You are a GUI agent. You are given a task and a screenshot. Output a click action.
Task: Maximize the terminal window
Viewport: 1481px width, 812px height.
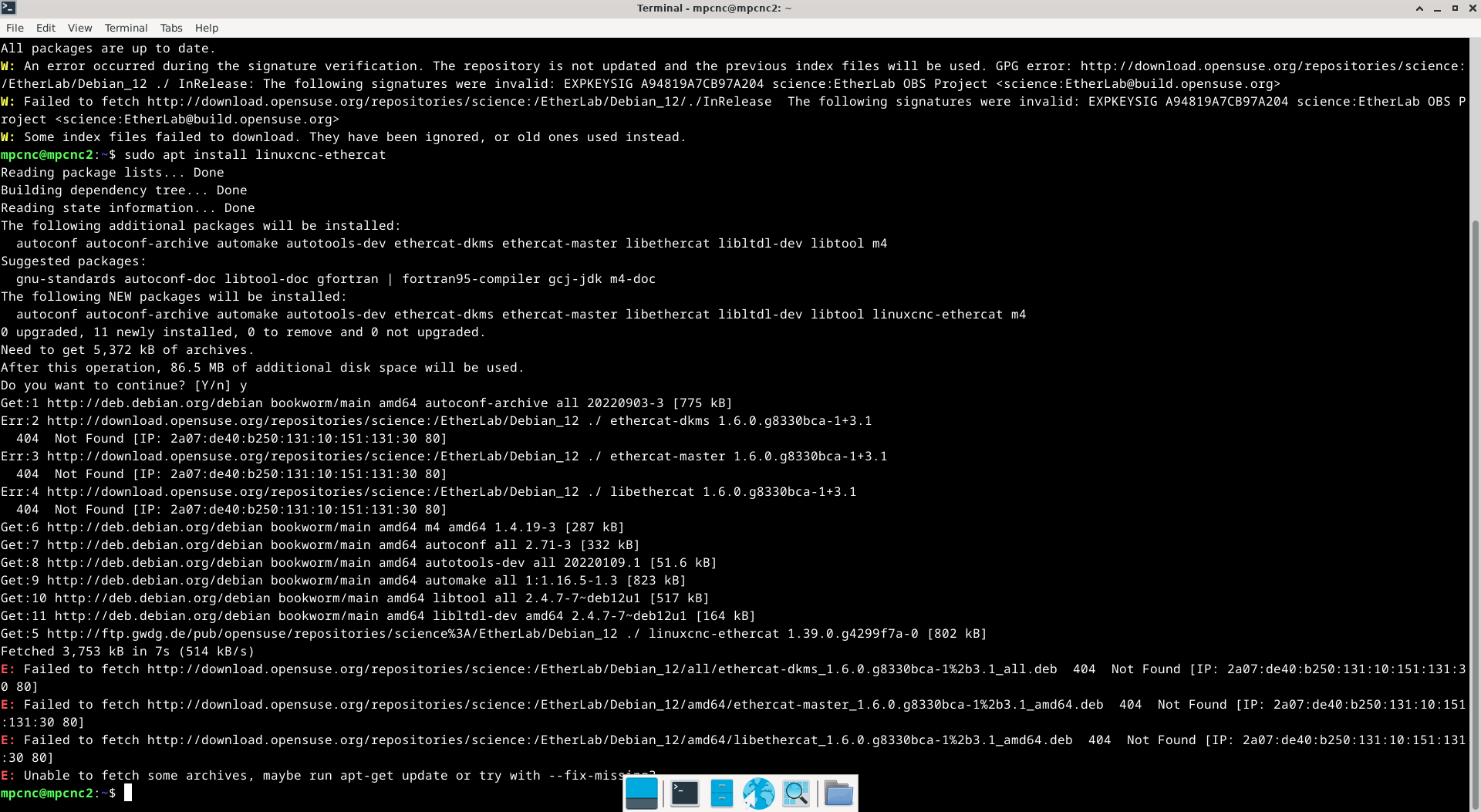coord(1455,8)
